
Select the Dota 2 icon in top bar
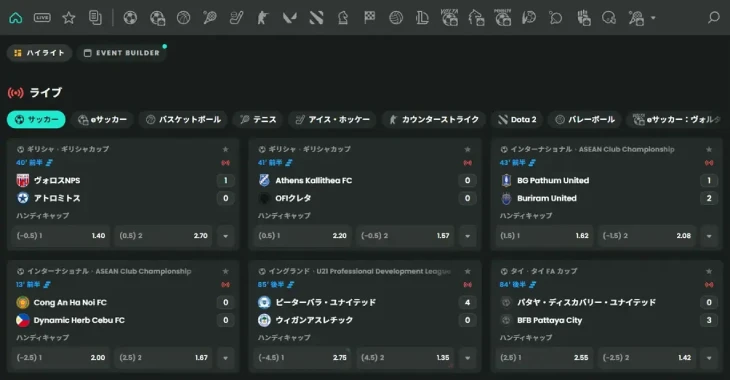(316, 18)
